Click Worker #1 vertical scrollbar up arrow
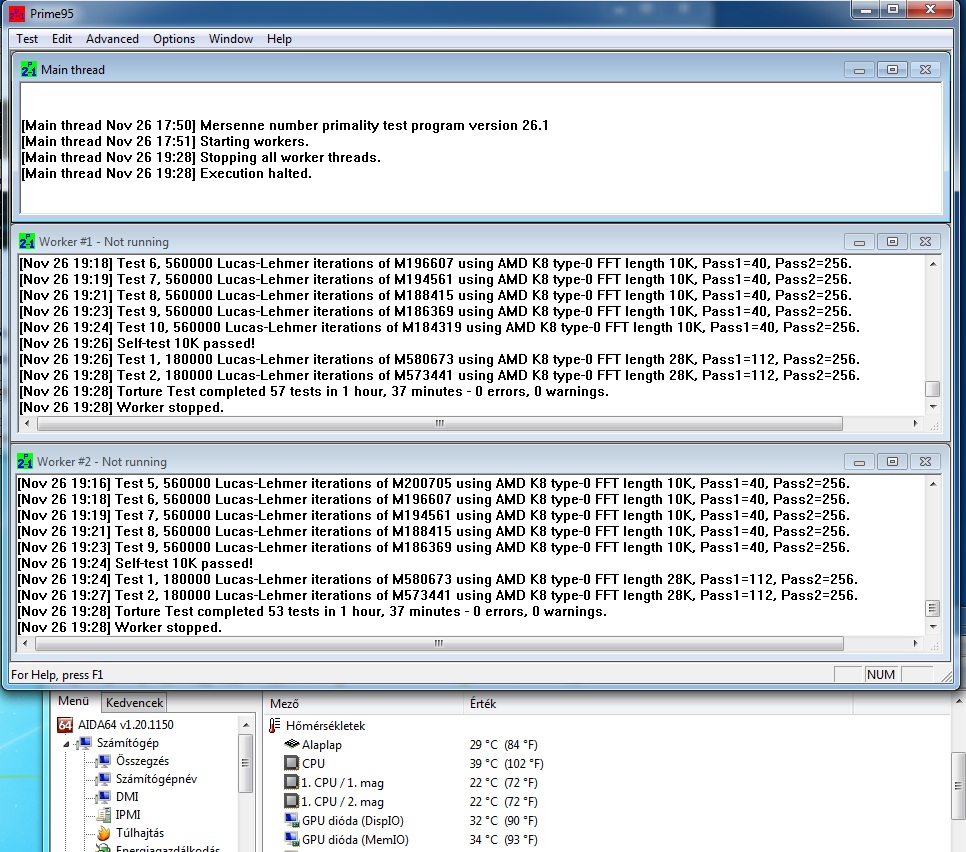Viewport: 966px width, 852px height. coord(933,264)
